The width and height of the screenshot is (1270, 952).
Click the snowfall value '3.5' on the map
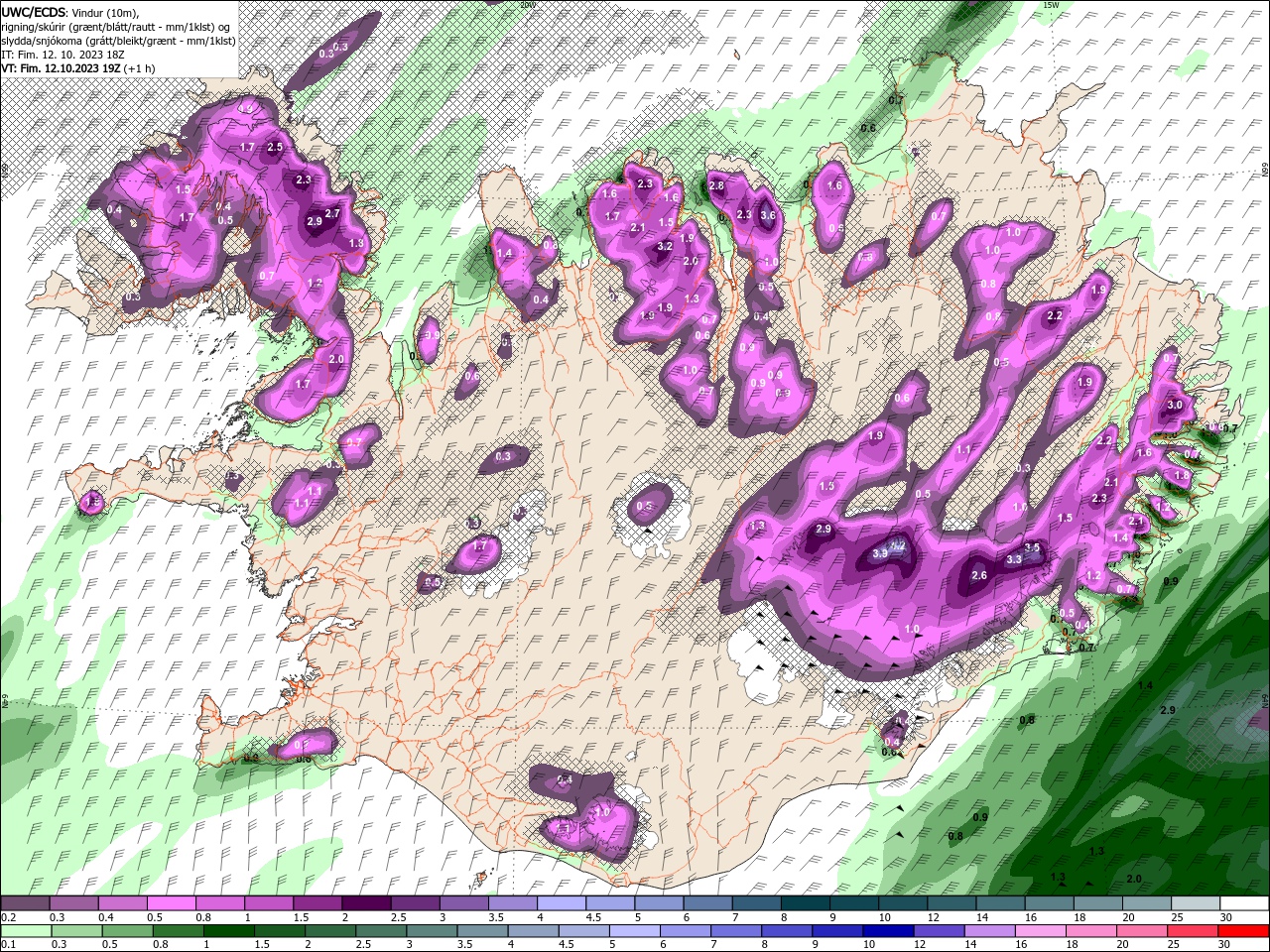tap(1032, 547)
